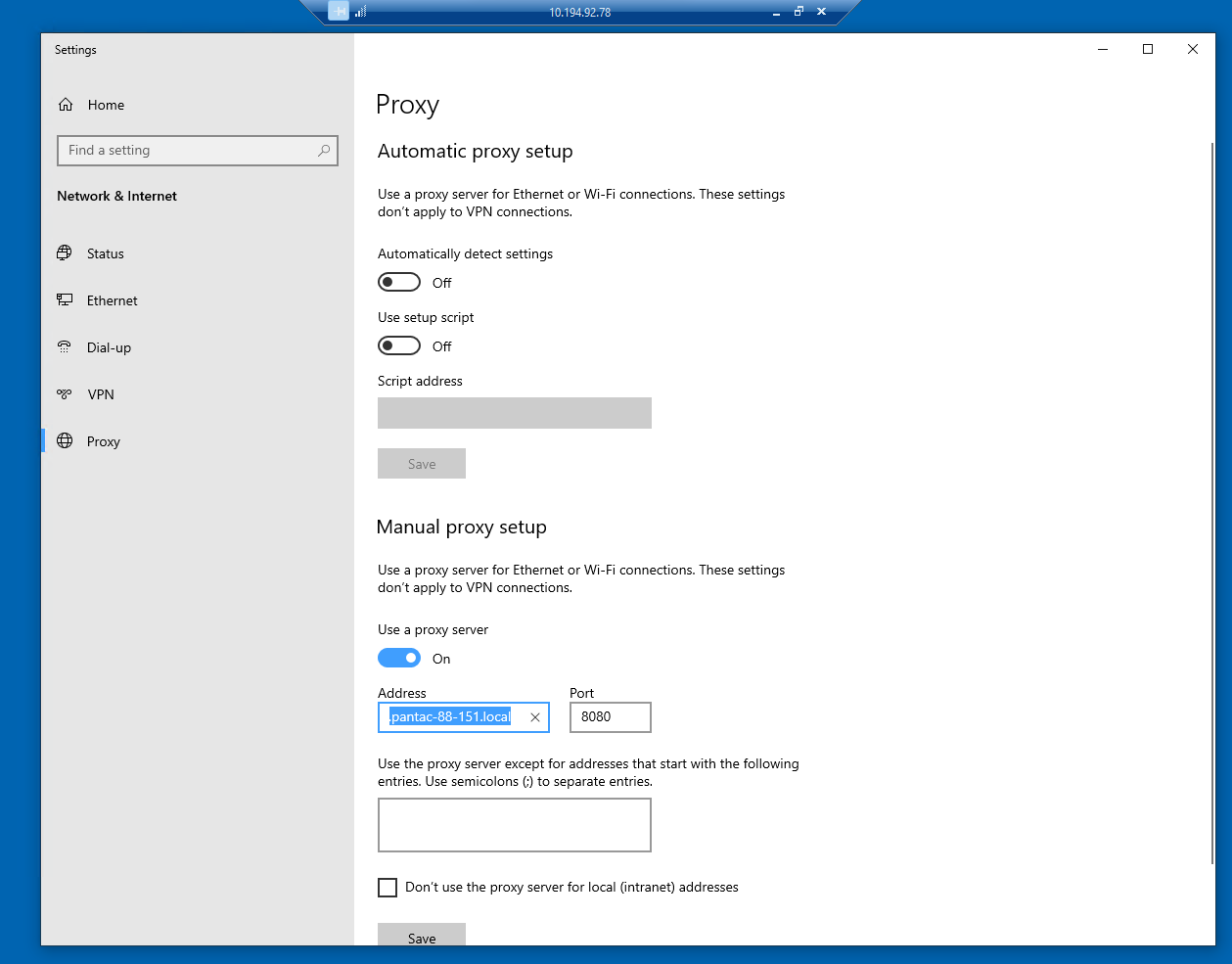Close the remote session on the connection bar
This screenshot has height=964, width=1232.
821,12
